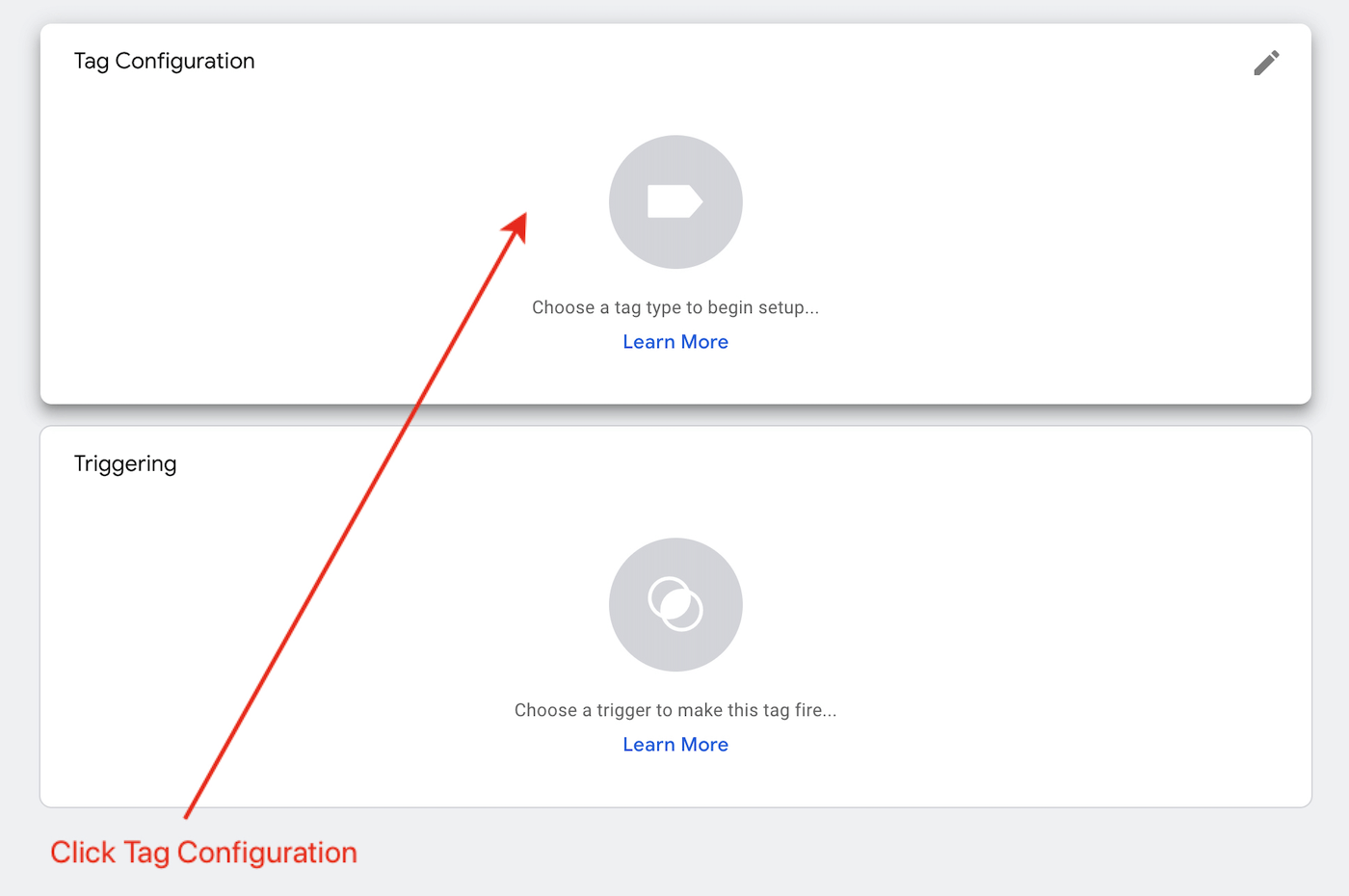Viewport: 1349px width, 896px height.
Task: Open Learn More under trigger setup
Action: click(675, 745)
